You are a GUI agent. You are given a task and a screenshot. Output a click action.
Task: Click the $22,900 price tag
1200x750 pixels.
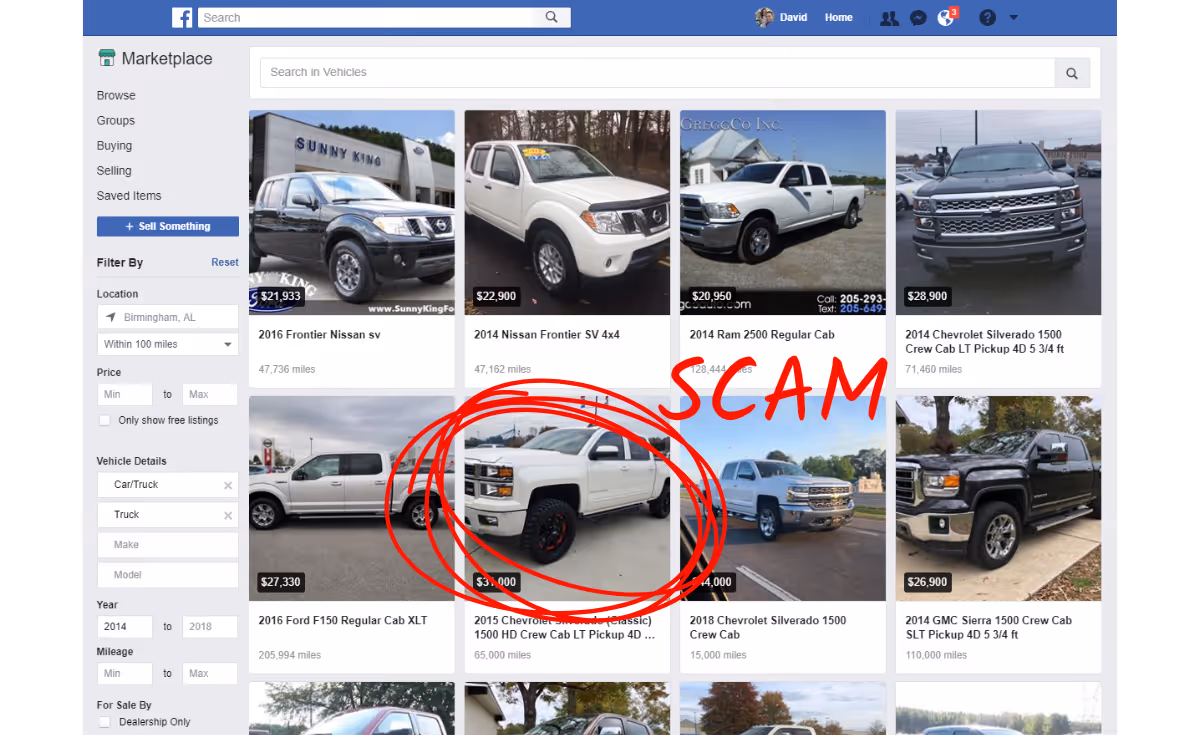coord(496,297)
